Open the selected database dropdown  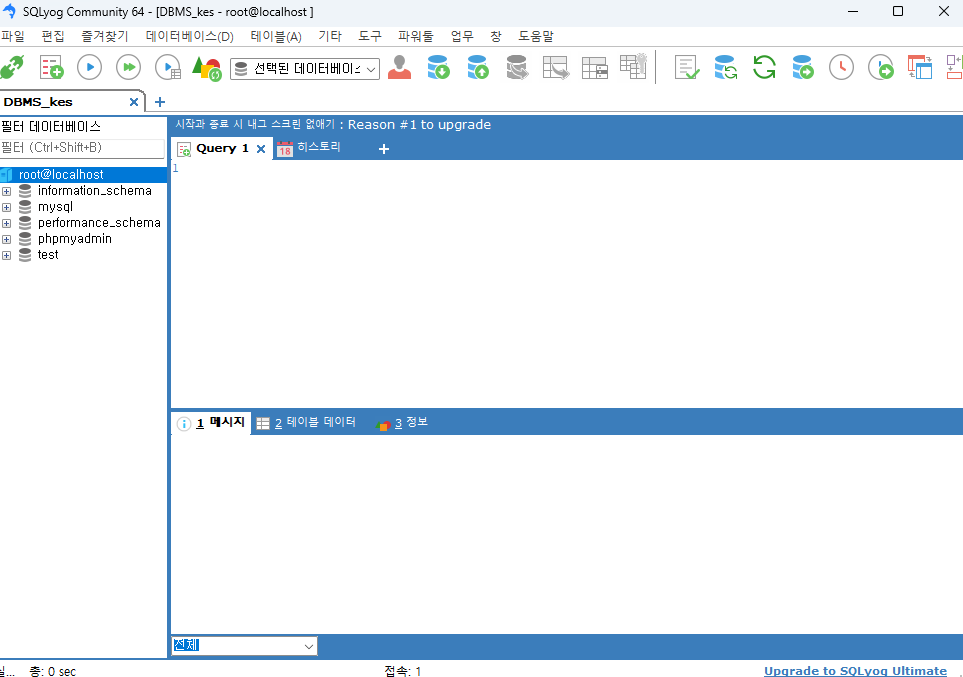pyautogui.click(x=305, y=69)
